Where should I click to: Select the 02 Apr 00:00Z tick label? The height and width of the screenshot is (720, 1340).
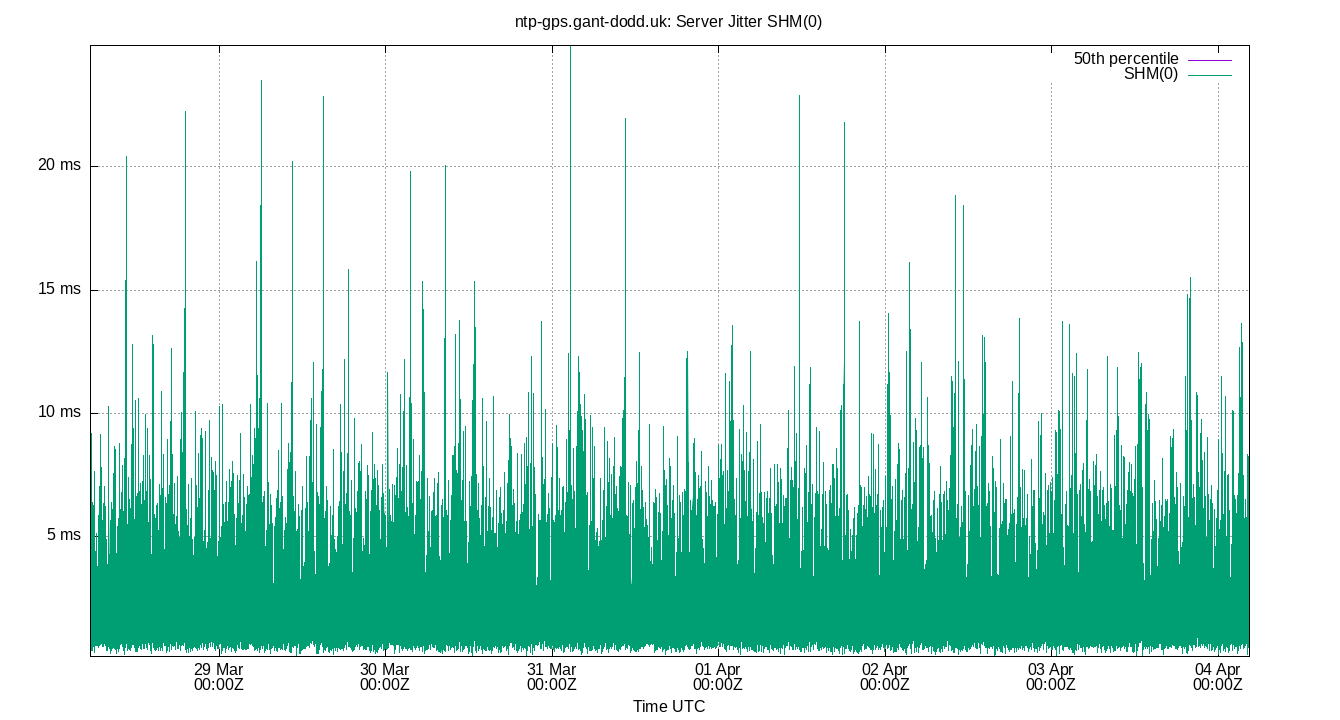[x=885, y=677]
